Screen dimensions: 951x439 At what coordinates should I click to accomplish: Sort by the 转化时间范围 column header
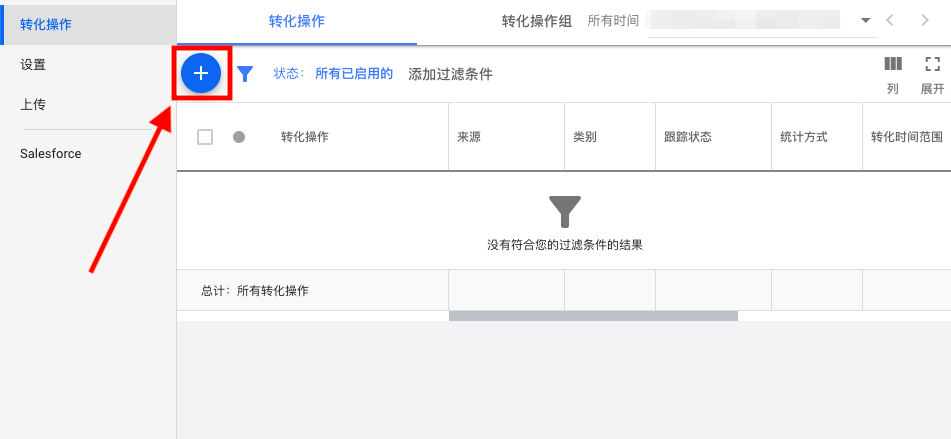tap(907, 137)
